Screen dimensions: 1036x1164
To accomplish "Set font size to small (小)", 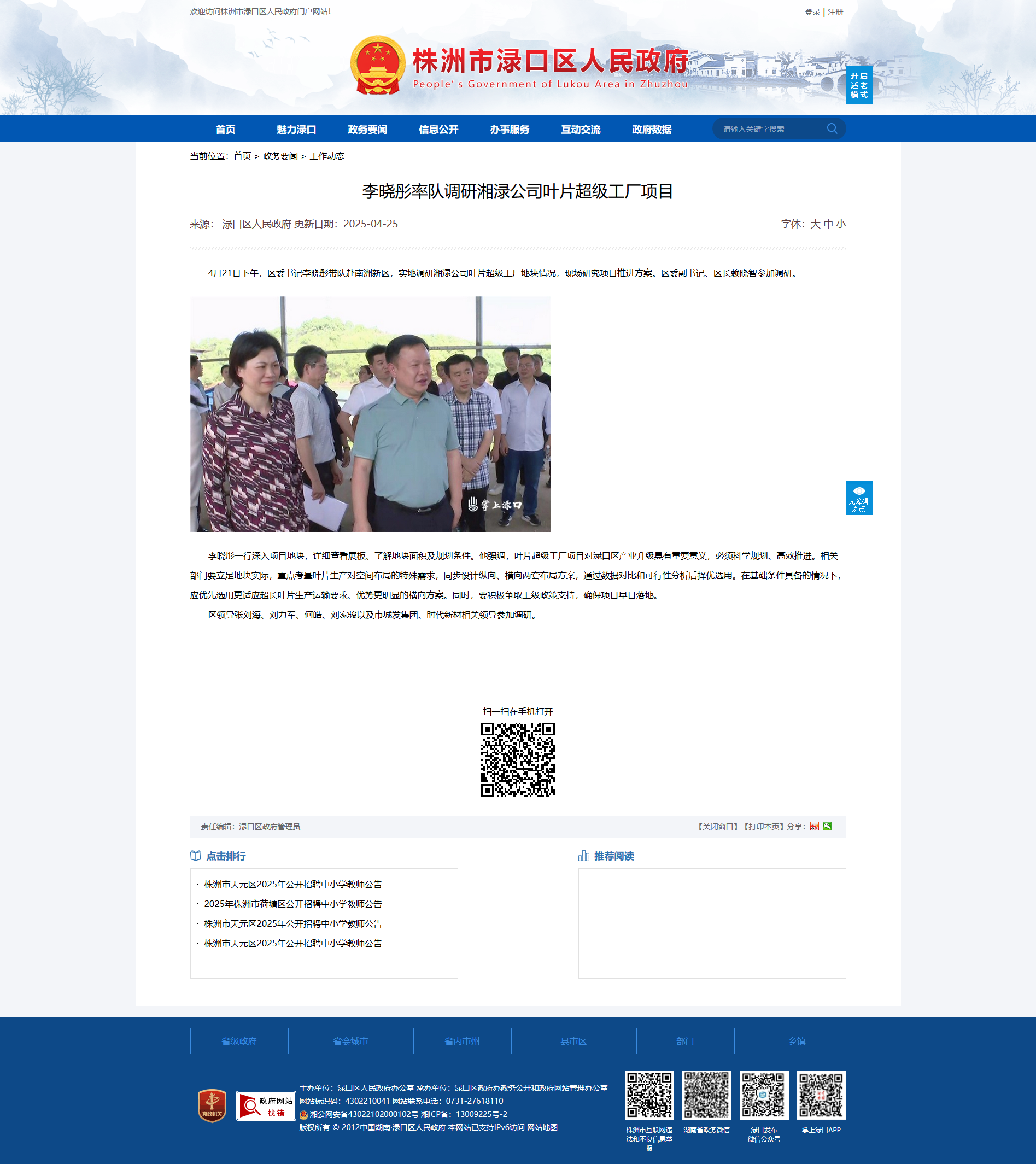I will tap(841, 224).
